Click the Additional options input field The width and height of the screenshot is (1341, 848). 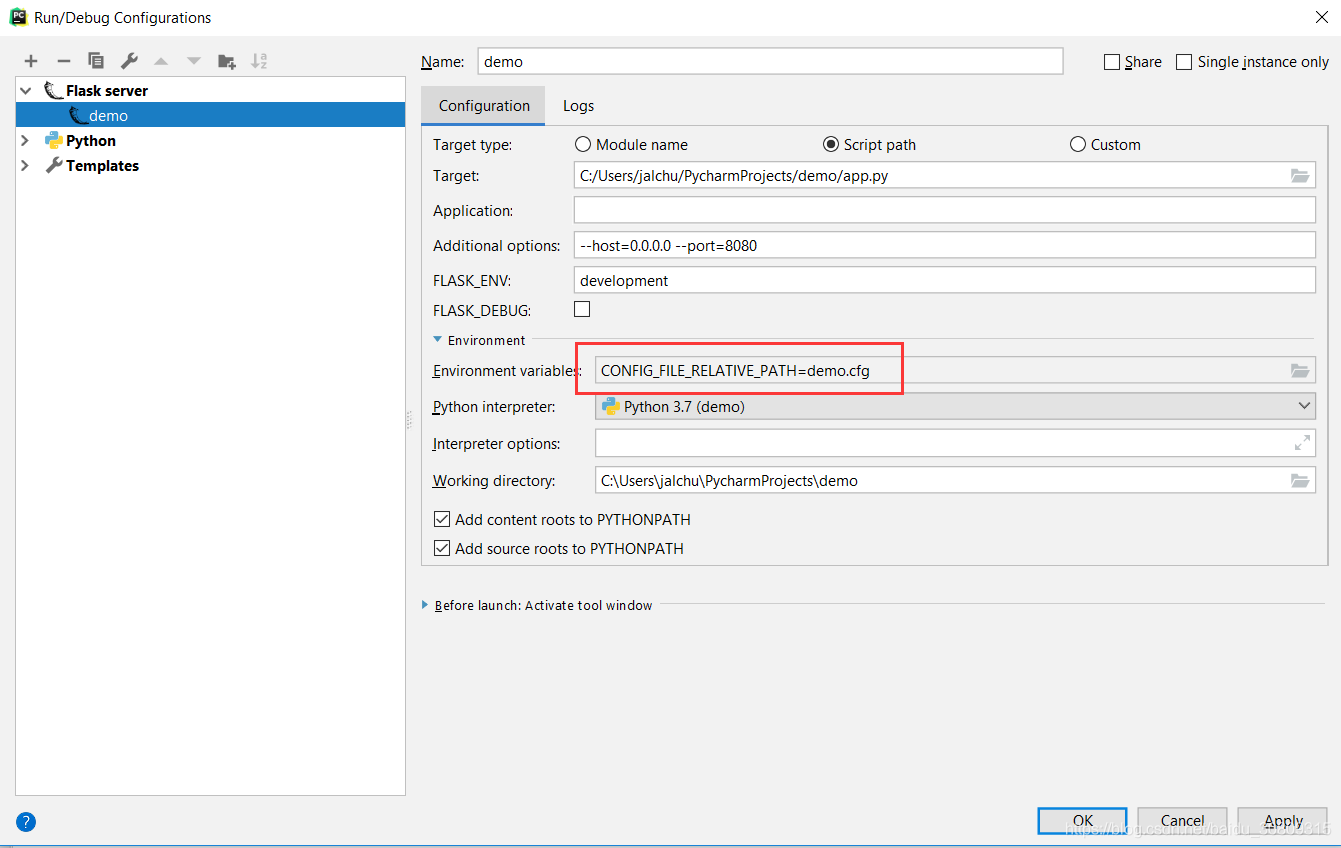[944, 246]
